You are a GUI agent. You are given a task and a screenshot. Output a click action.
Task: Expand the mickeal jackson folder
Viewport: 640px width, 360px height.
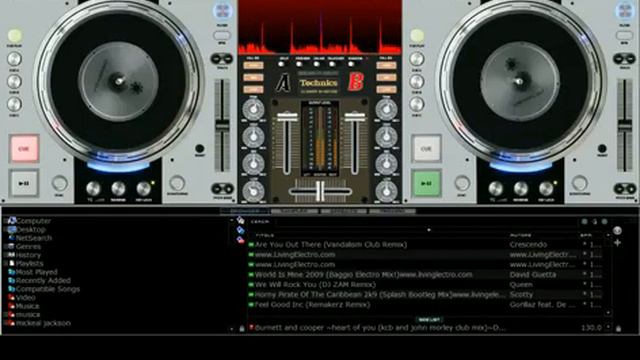[x=5, y=323]
